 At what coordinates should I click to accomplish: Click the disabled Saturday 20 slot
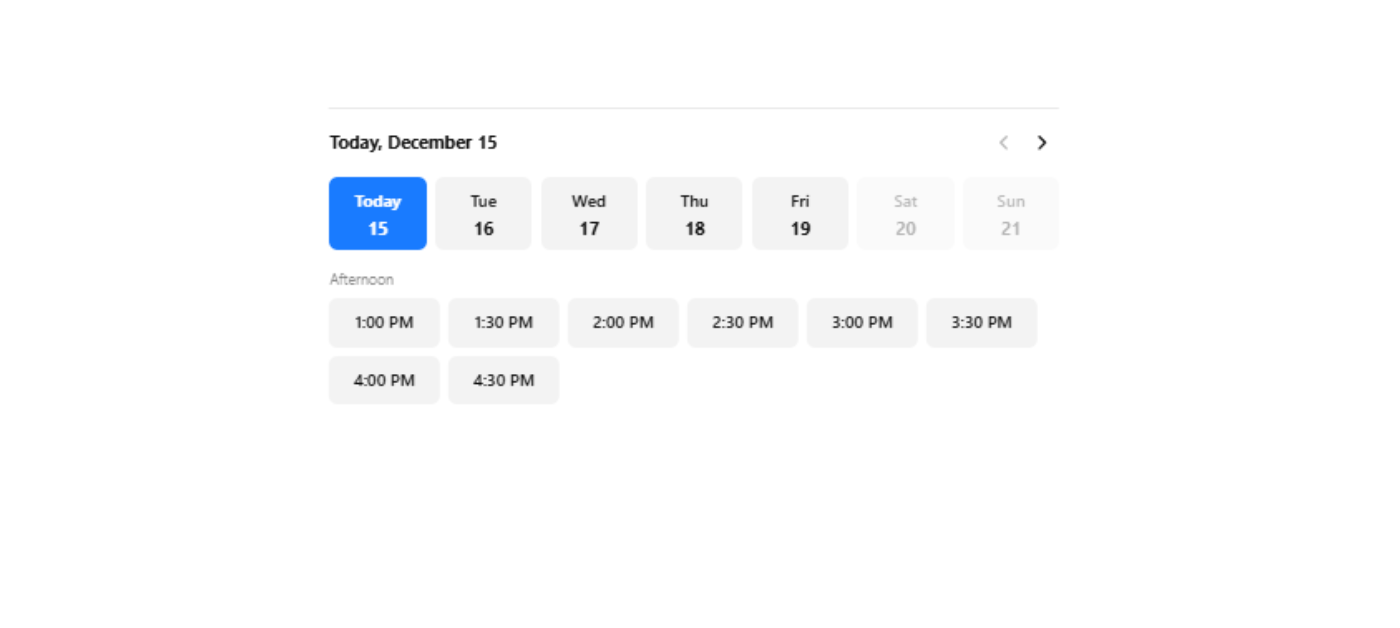pos(905,213)
